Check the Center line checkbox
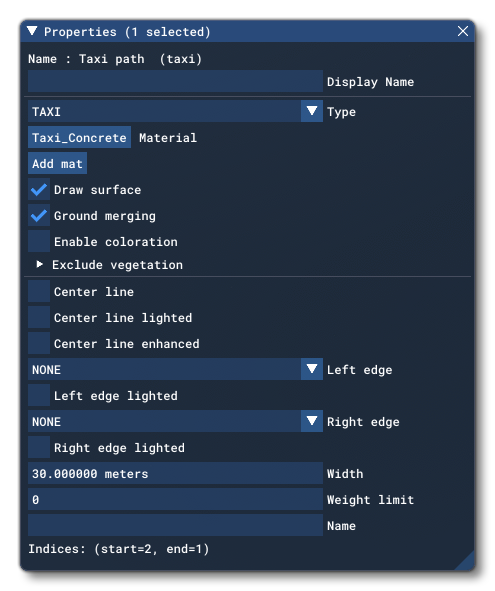Viewport: 495px width, 591px height. pyautogui.click(x=39, y=291)
